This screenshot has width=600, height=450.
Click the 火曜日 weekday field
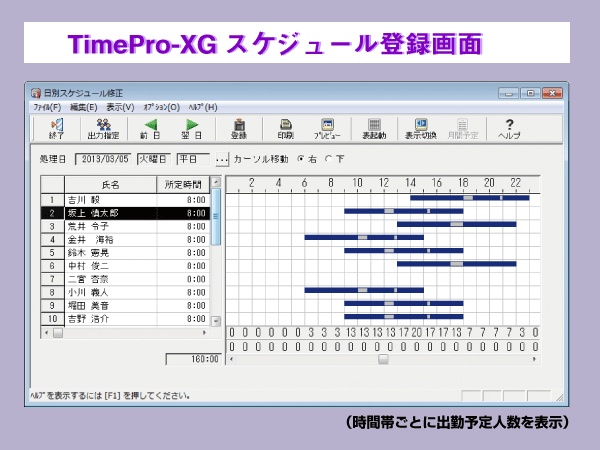coord(153,159)
